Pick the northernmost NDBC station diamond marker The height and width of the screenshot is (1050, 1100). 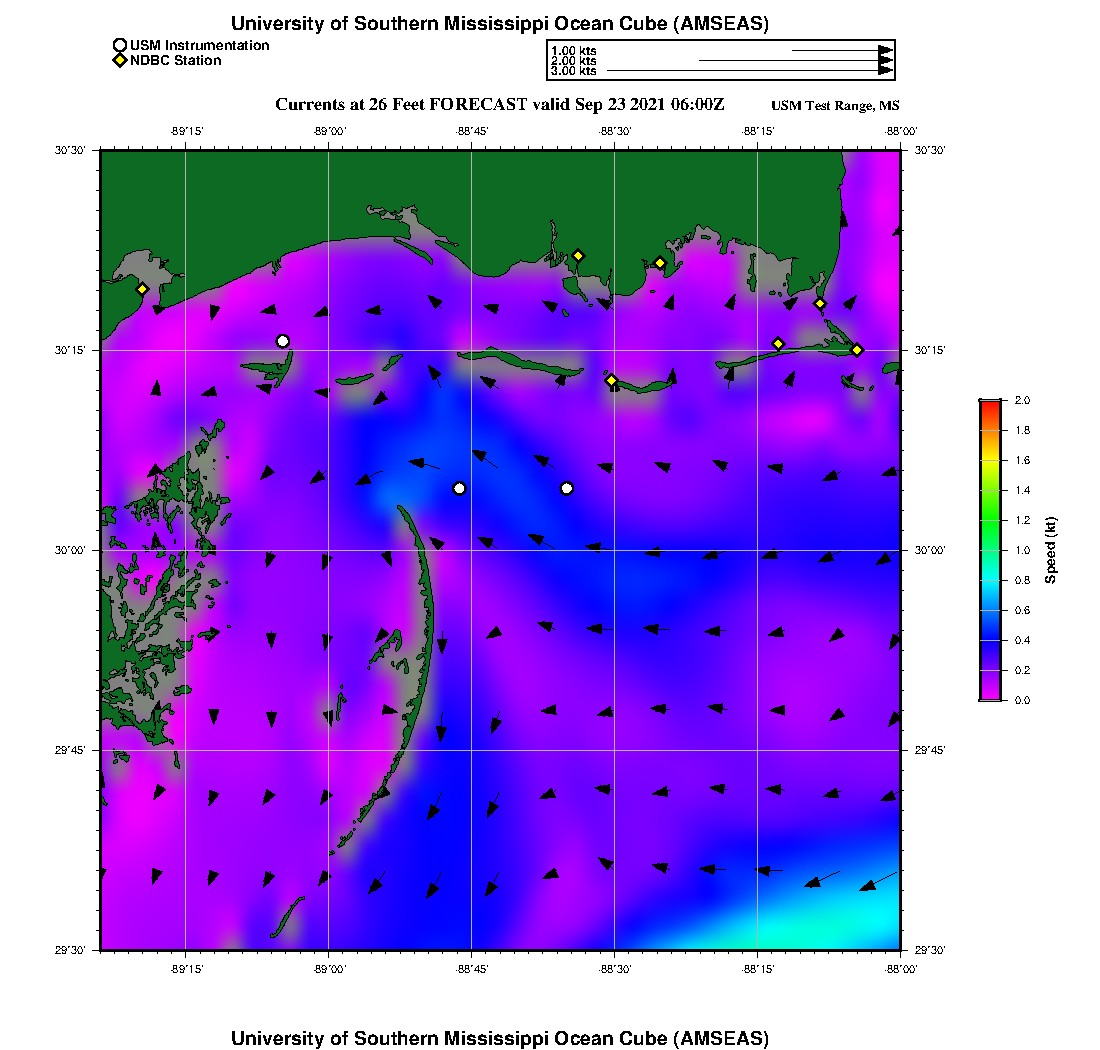click(578, 255)
